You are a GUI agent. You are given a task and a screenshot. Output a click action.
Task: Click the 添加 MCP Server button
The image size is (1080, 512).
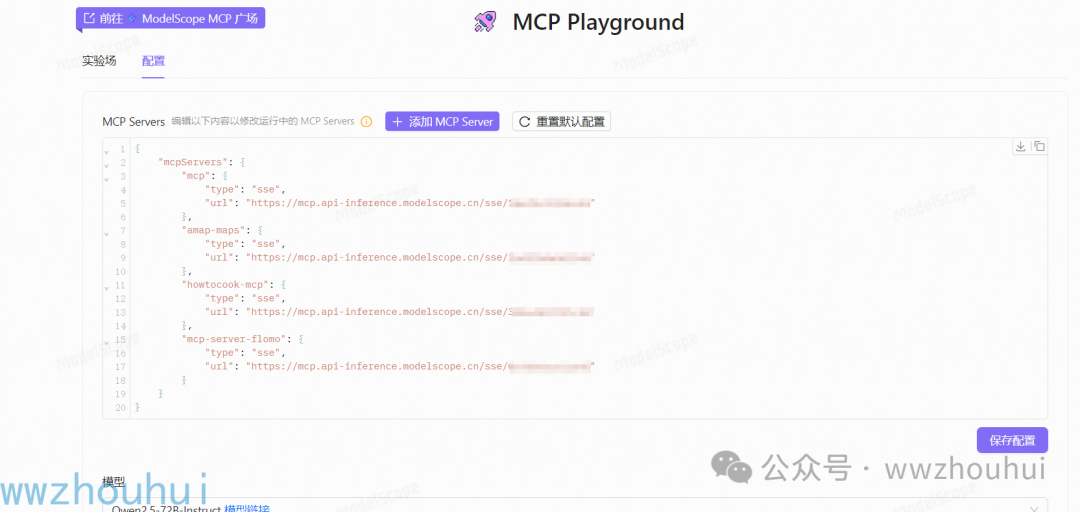(442, 121)
